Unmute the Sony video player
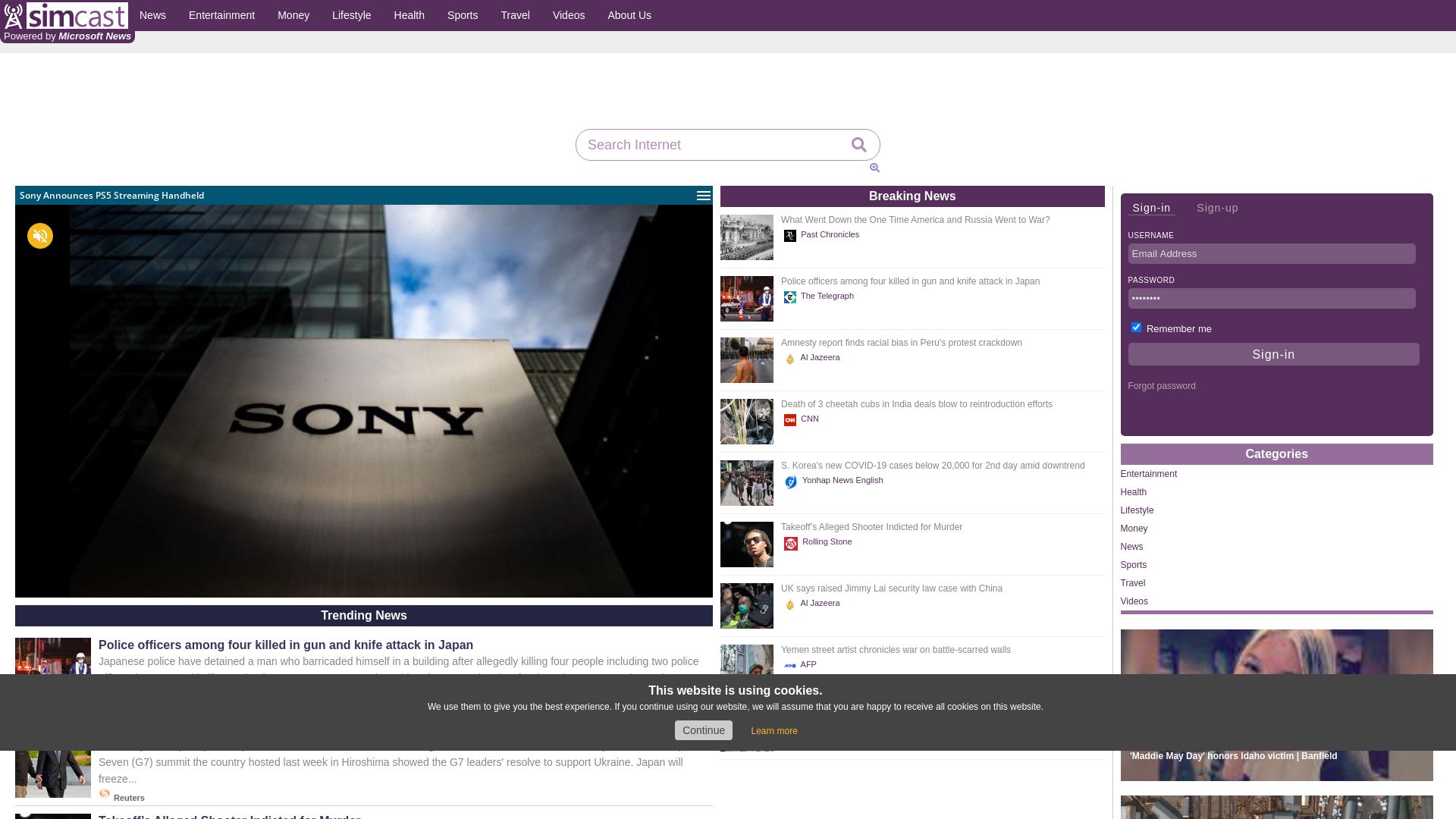1456x819 pixels. coord(40,236)
